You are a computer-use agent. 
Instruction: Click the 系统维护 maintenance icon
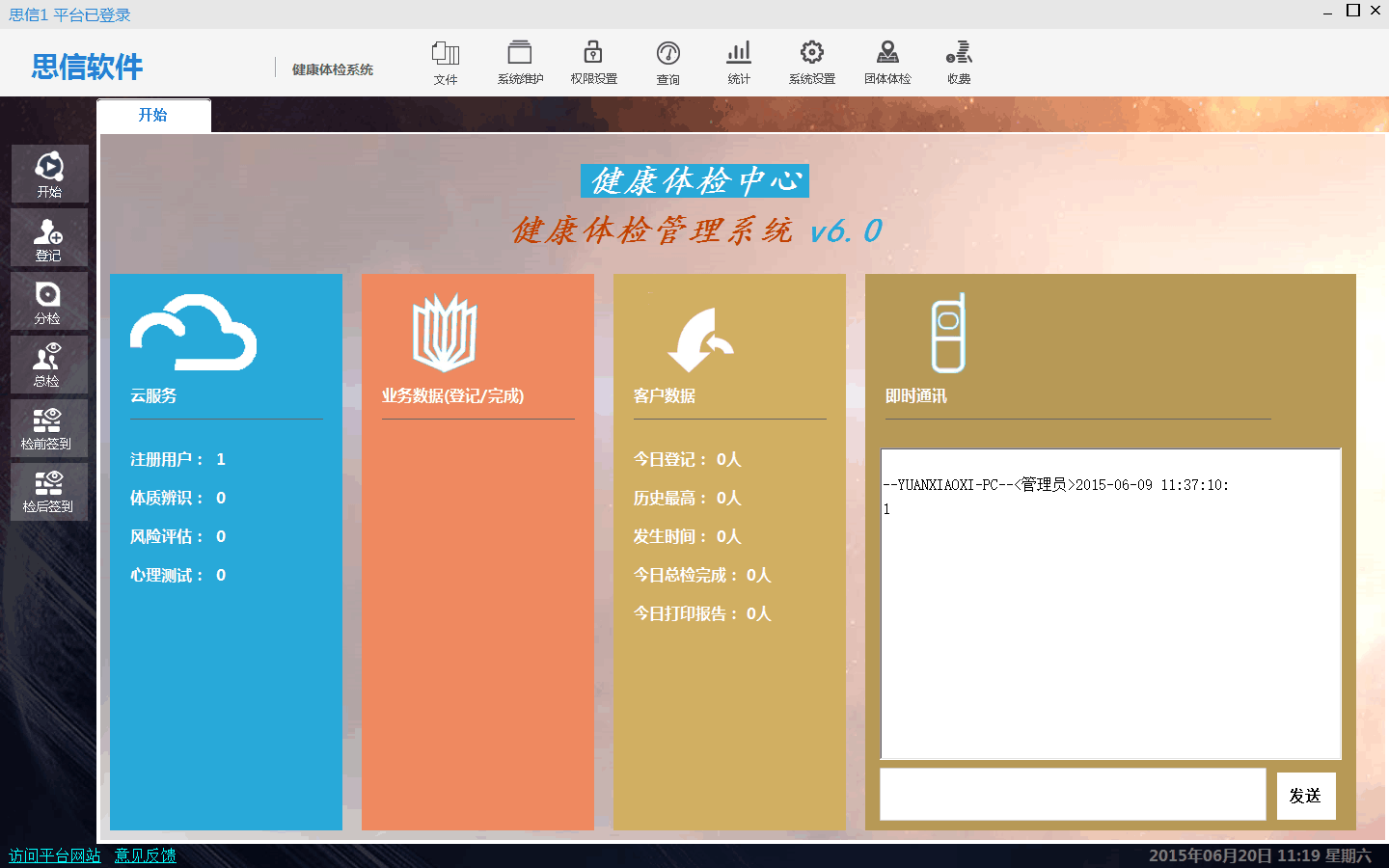(520, 63)
